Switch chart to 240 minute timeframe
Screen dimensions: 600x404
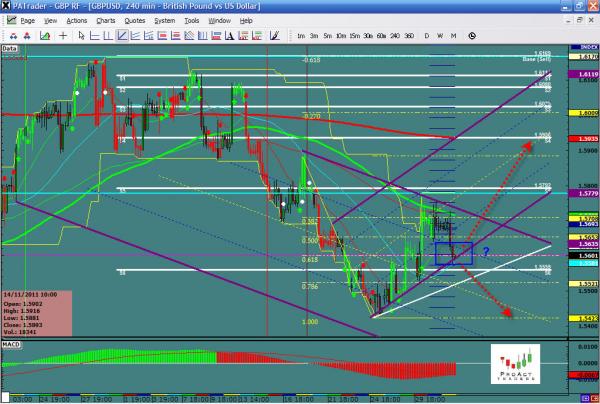[x=396, y=36]
